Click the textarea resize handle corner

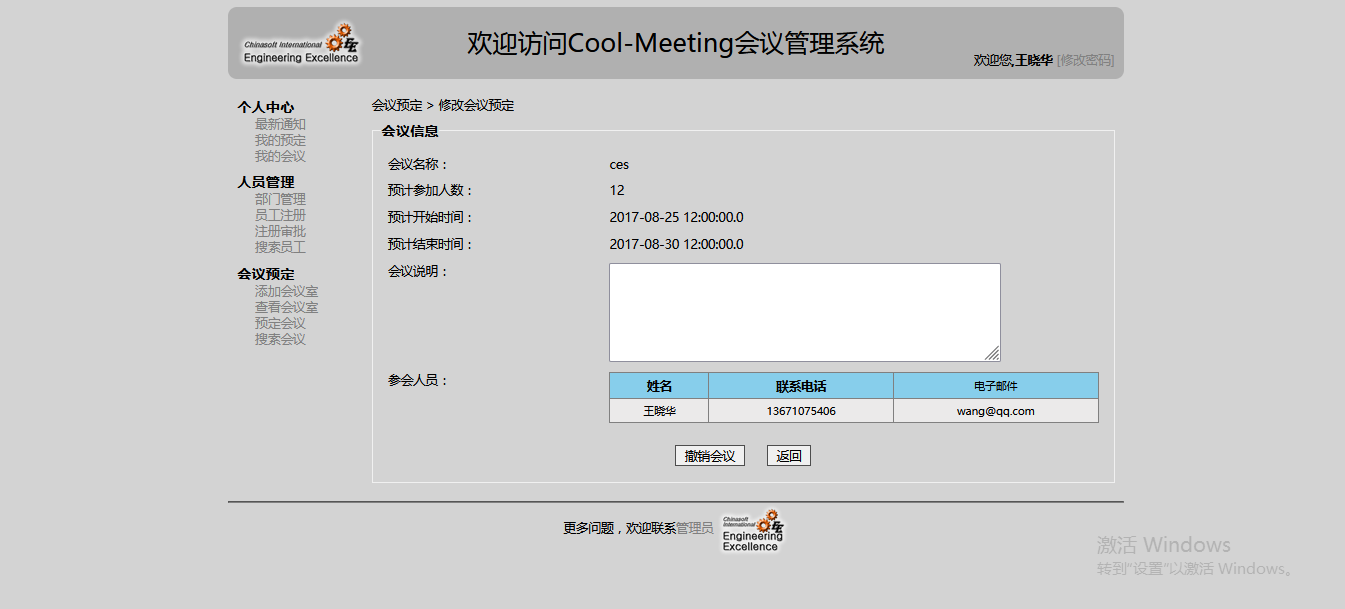[992, 353]
